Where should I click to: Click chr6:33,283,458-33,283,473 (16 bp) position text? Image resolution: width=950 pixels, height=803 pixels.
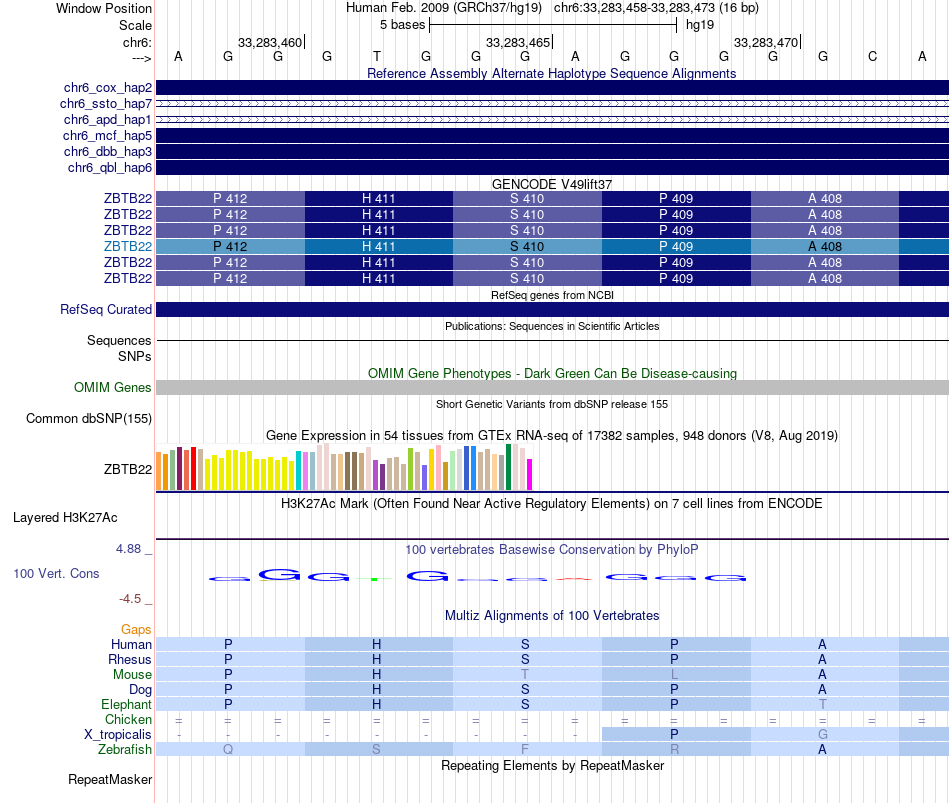pos(656,8)
